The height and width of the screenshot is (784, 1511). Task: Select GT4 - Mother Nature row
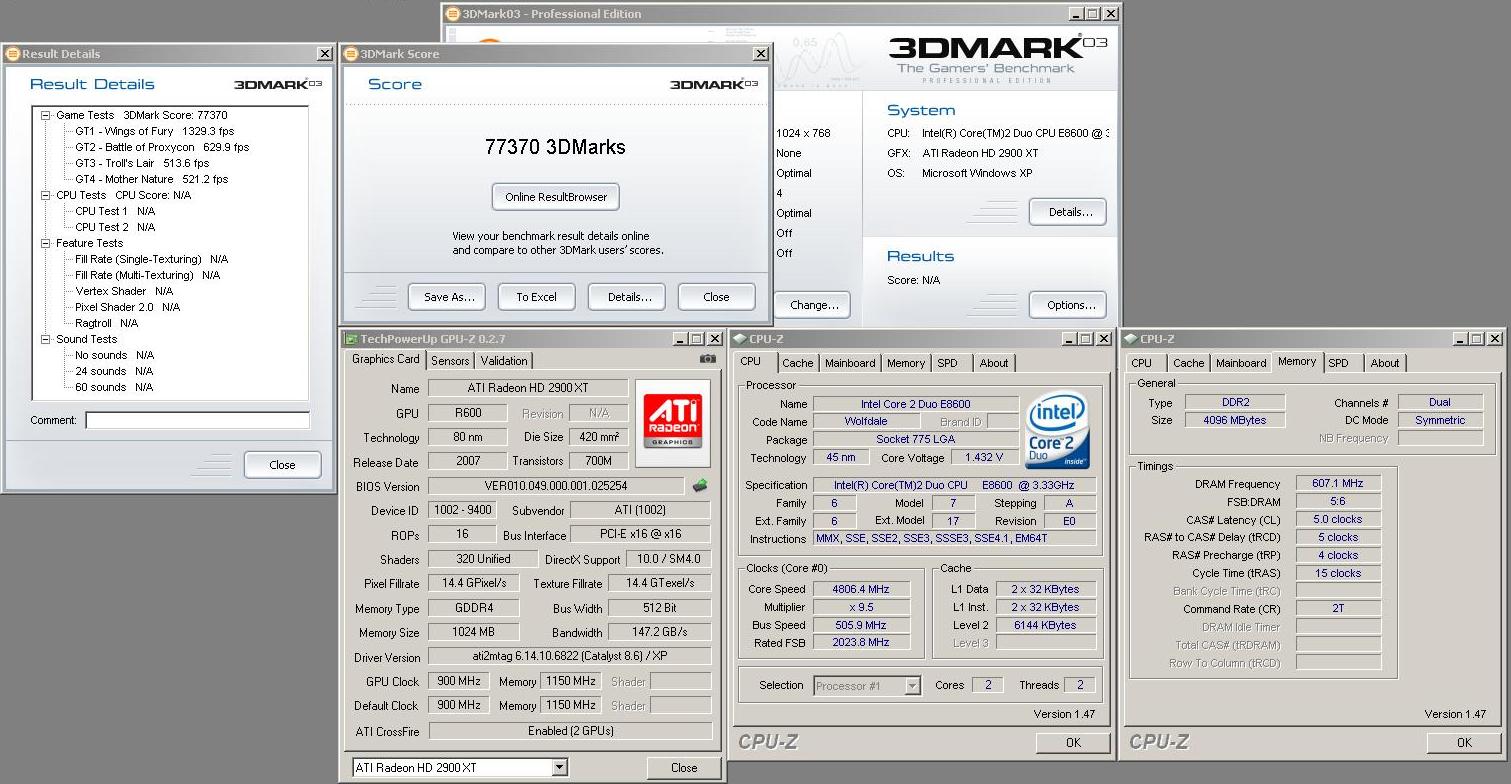point(151,179)
